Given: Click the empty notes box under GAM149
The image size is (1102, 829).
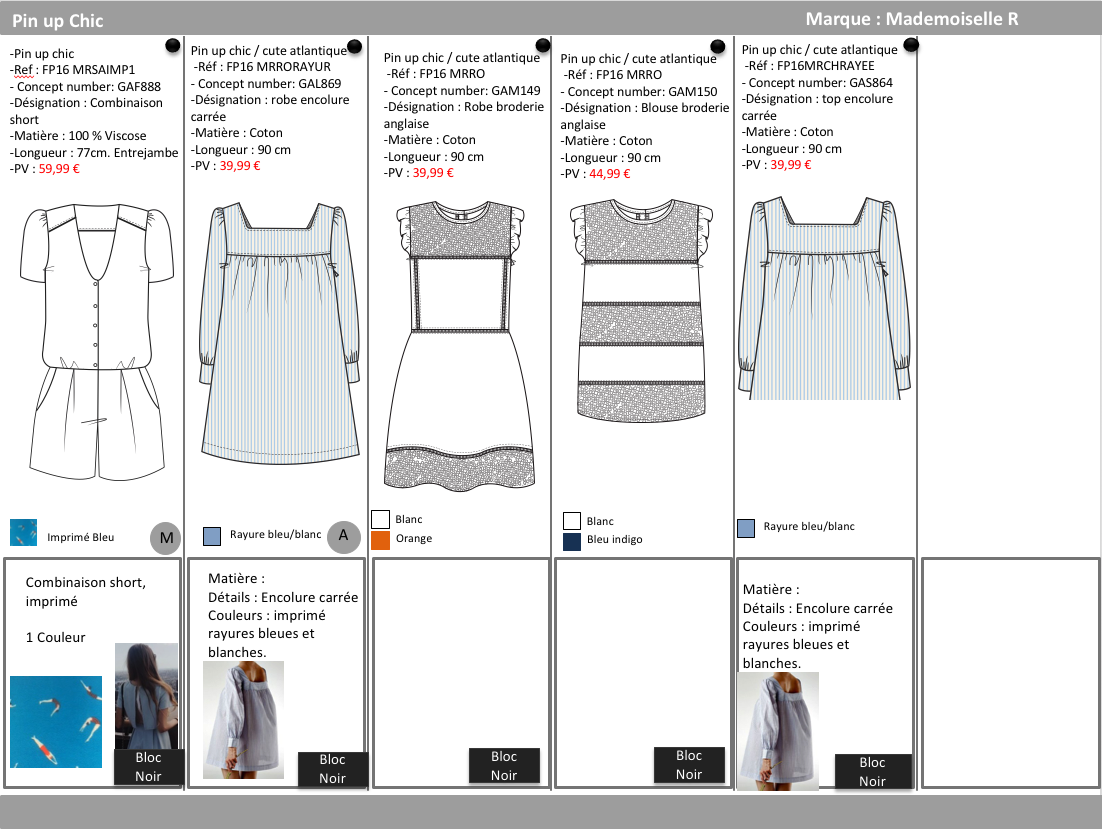Looking at the screenshot, I should pyautogui.click(x=460, y=673).
